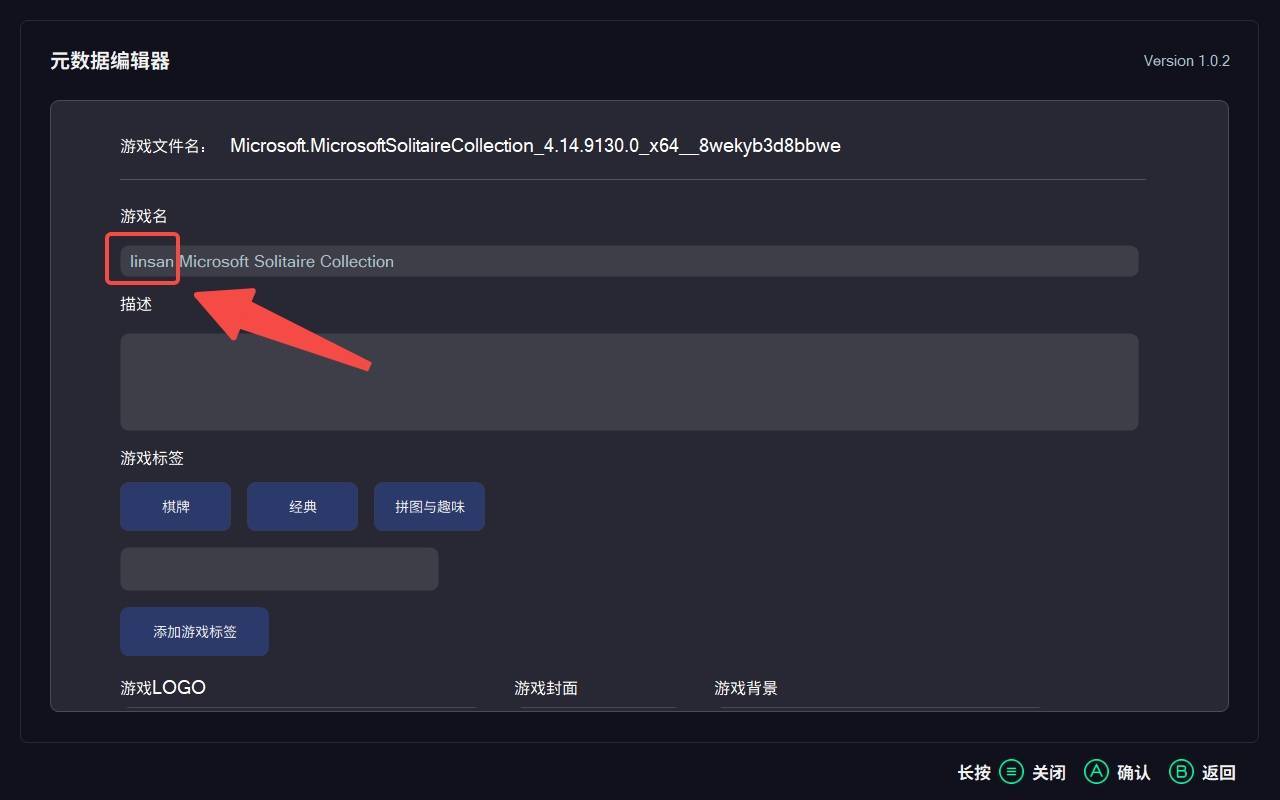Image resolution: width=1280 pixels, height=800 pixels.
Task: Click the 描述 description text area
Action: pos(629,382)
